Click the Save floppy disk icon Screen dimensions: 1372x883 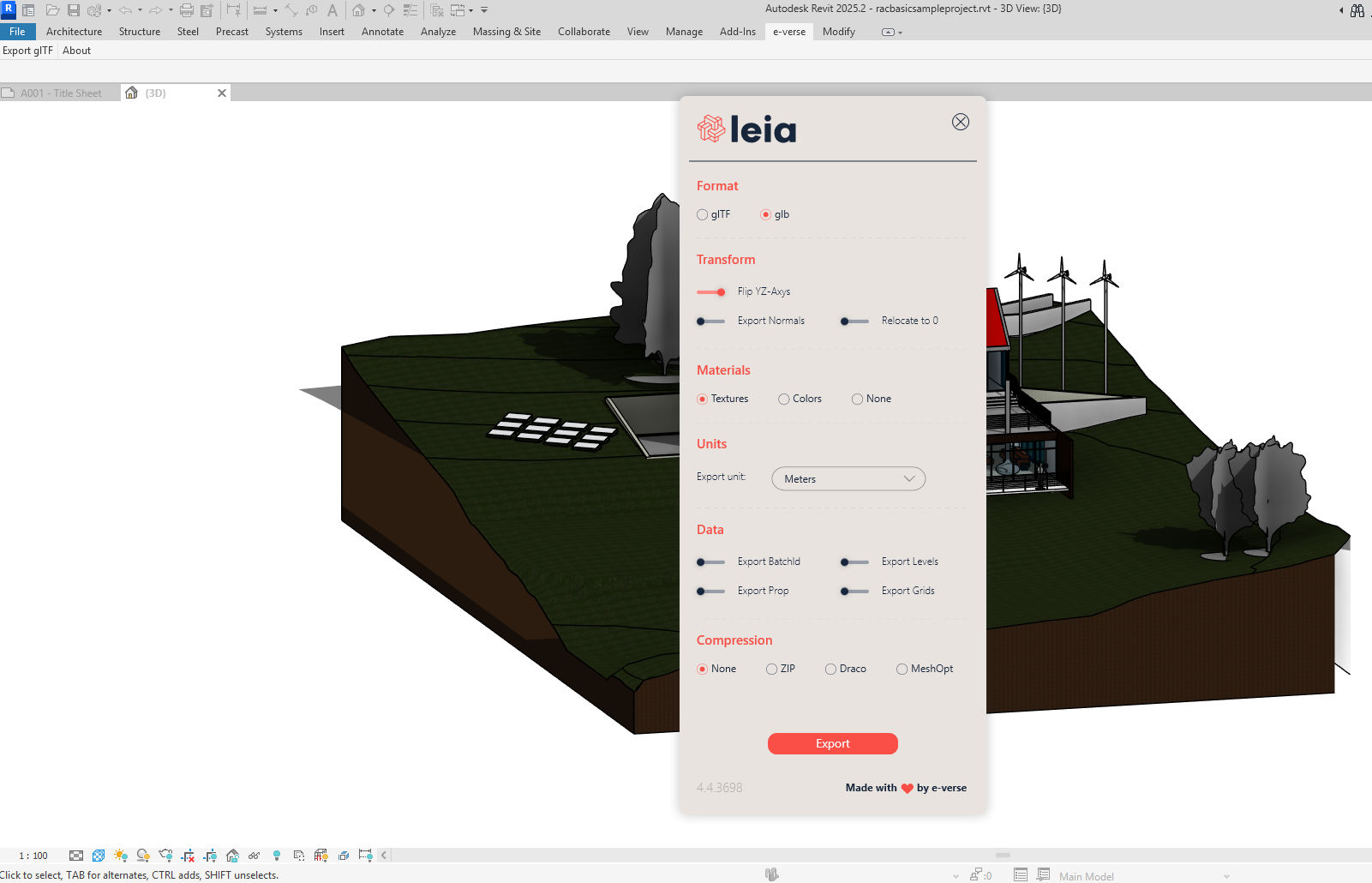point(74,10)
